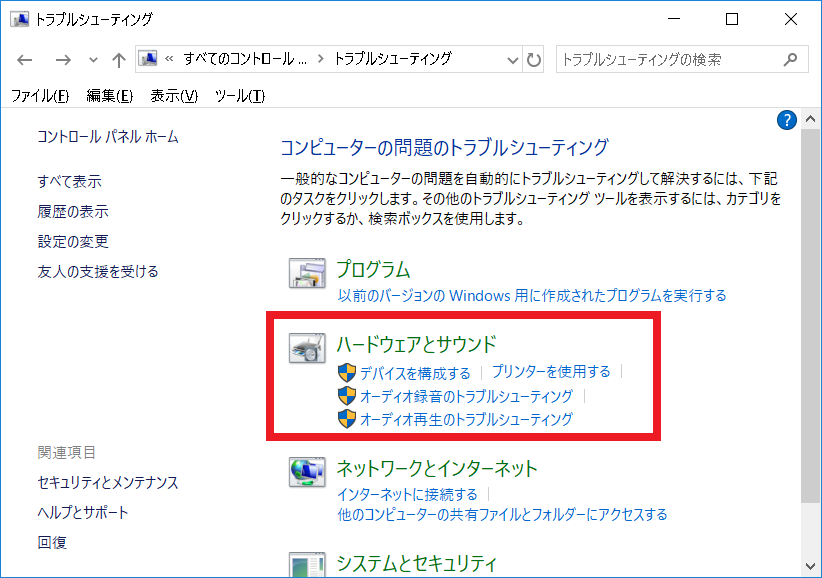Click 友人の支援を受ける link
This screenshot has width=822, height=578.
[98, 271]
